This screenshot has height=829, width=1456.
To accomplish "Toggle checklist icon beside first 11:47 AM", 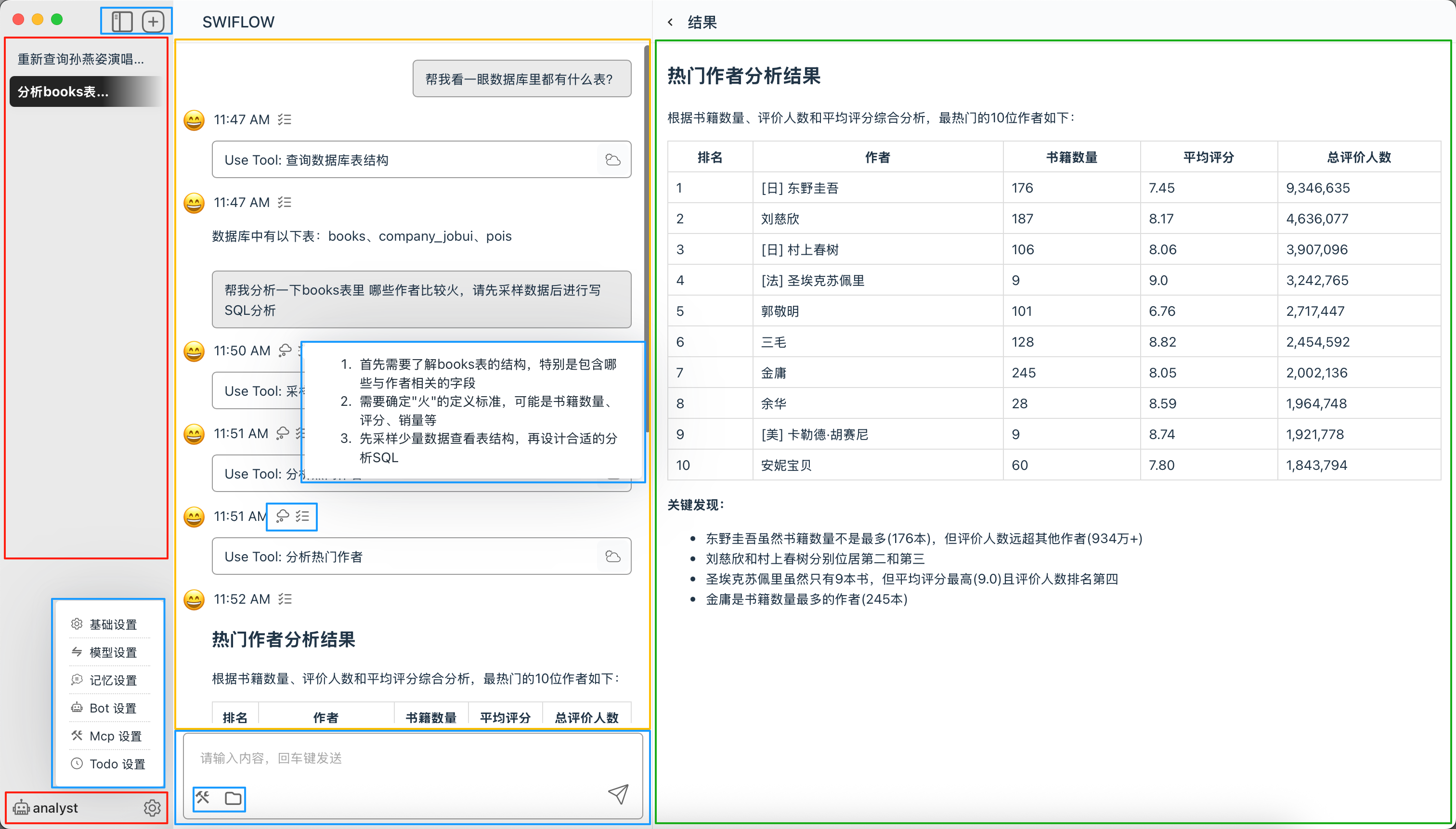I will pyautogui.click(x=284, y=119).
